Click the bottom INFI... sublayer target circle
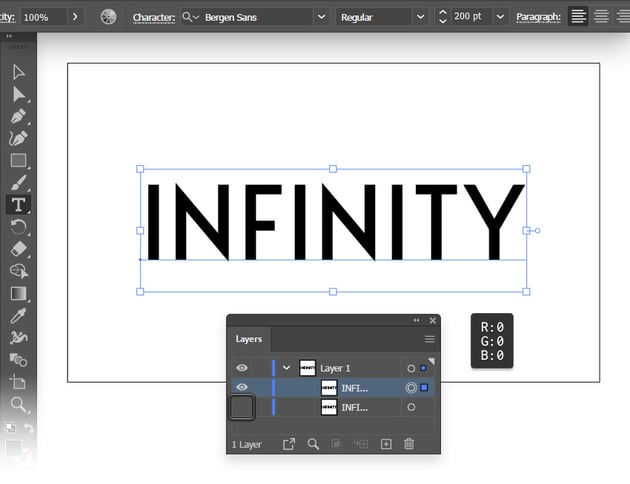The height and width of the screenshot is (484, 630). click(x=411, y=407)
